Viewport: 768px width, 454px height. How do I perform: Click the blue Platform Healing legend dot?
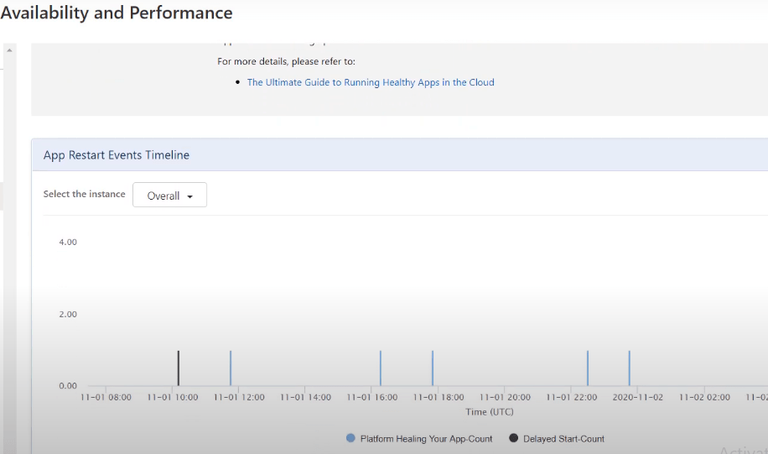click(x=350, y=438)
